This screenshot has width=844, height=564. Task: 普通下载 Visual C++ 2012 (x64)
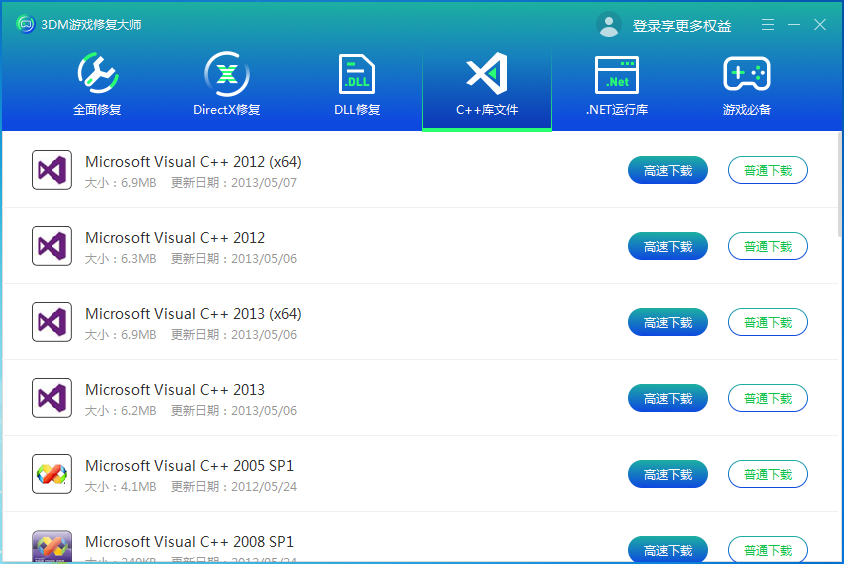pos(768,170)
